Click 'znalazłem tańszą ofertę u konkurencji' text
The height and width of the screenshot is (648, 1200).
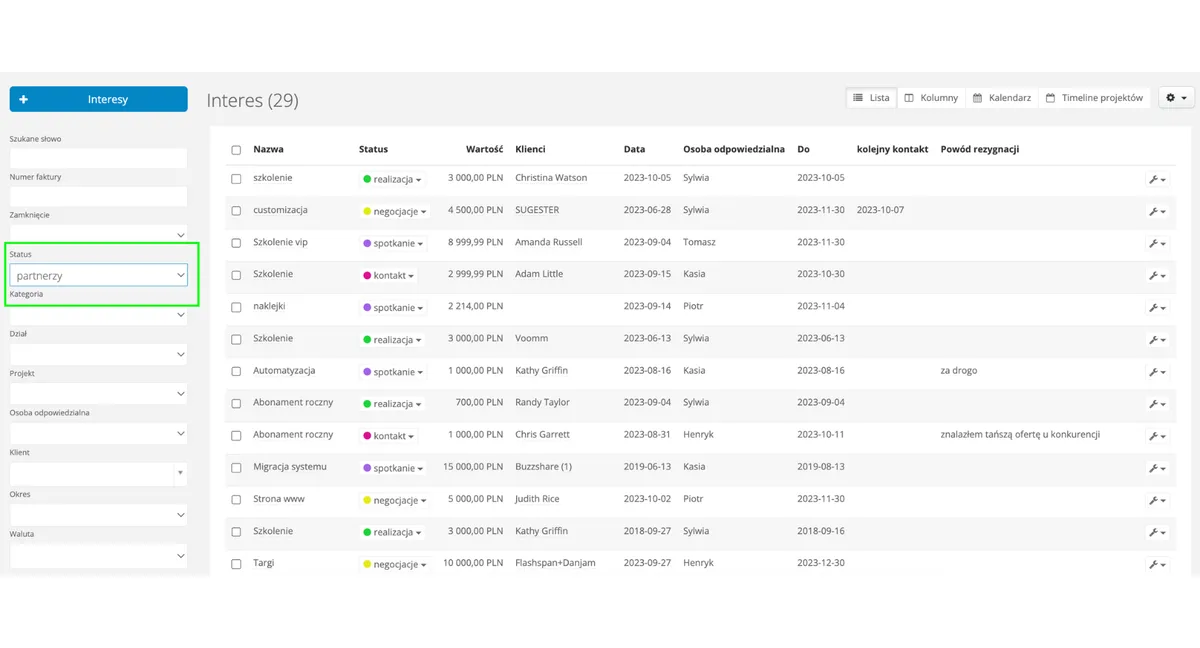[x=1020, y=435]
